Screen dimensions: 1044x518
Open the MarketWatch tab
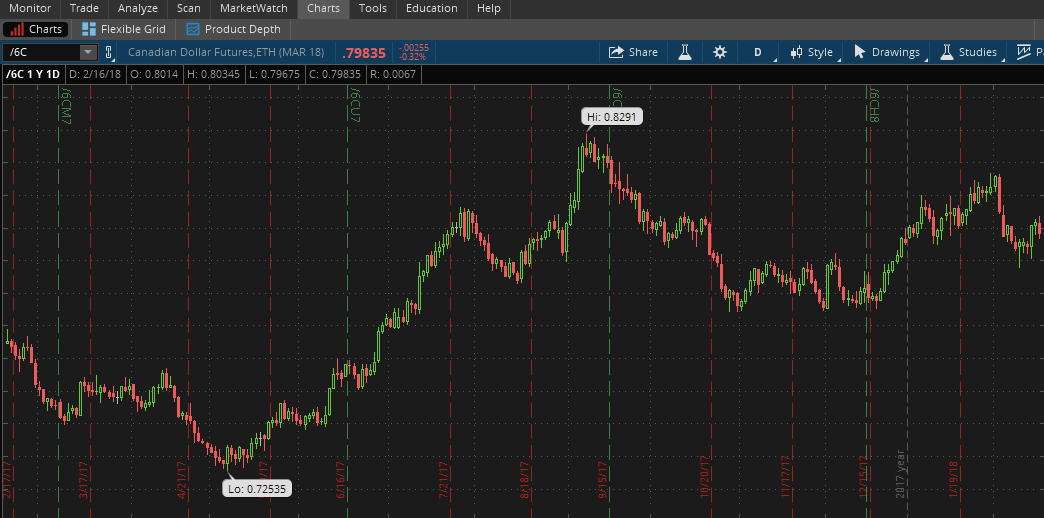pos(254,9)
